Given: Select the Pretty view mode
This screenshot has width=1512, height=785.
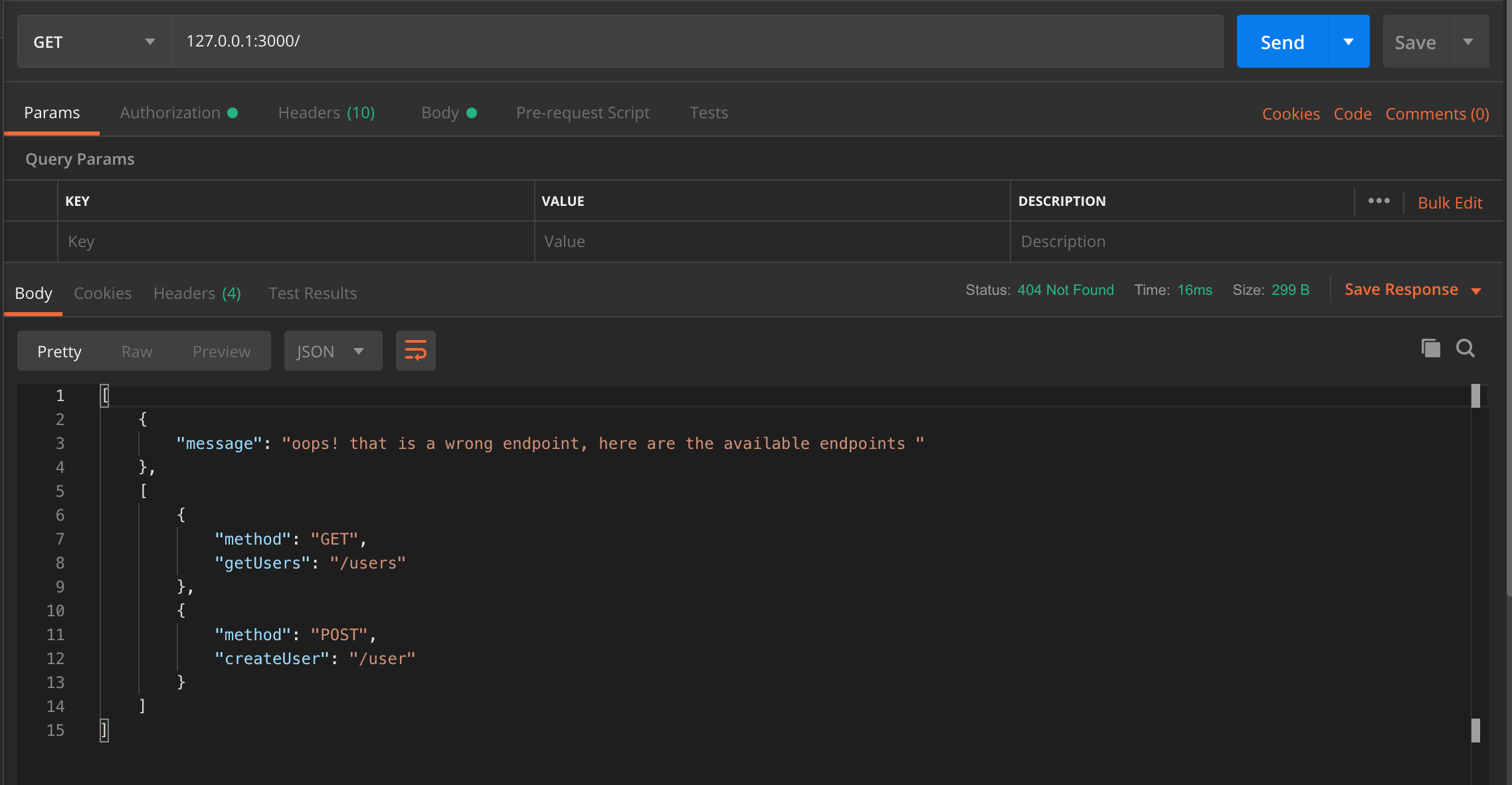Looking at the screenshot, I should coord(59,351).
